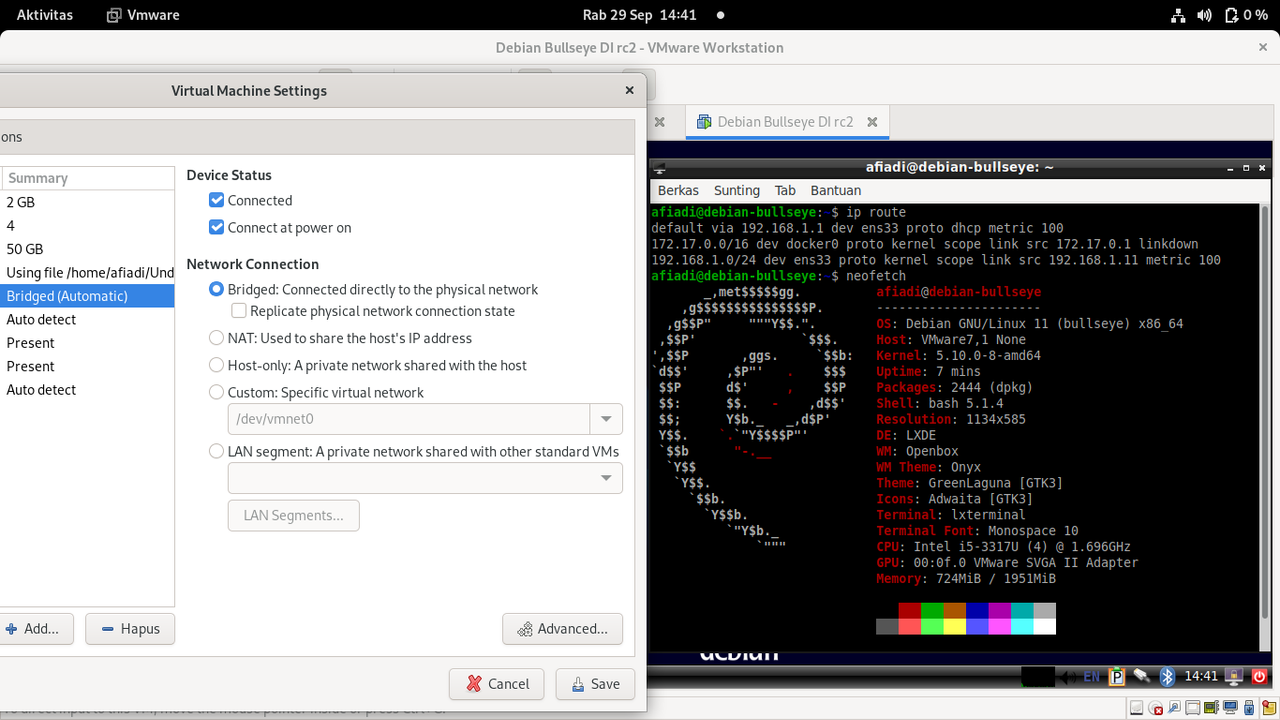Click the white color block in neofetch palette
This screenshot has width=1280, height=720.
1044,626
